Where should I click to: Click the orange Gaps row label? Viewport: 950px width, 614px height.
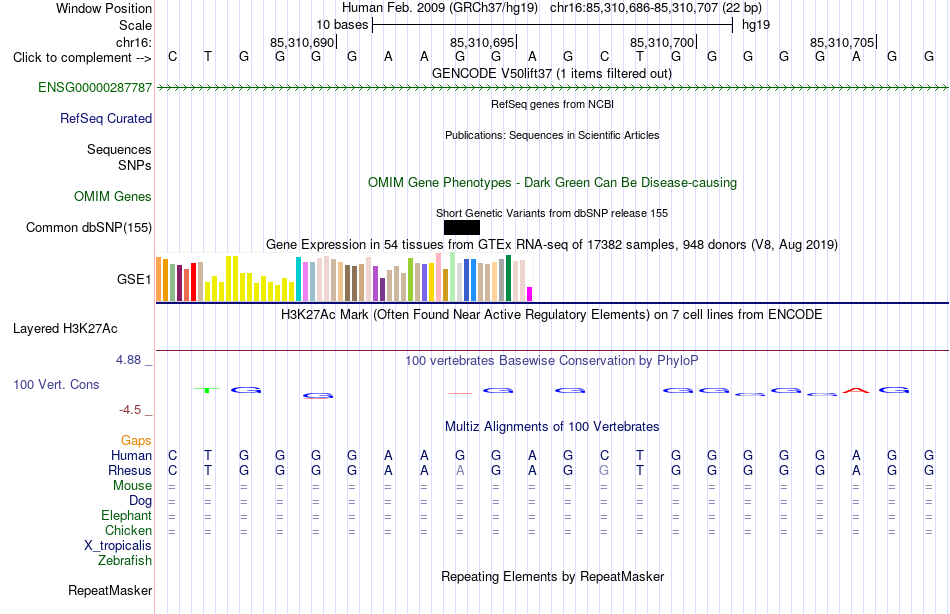pos(136,441)
